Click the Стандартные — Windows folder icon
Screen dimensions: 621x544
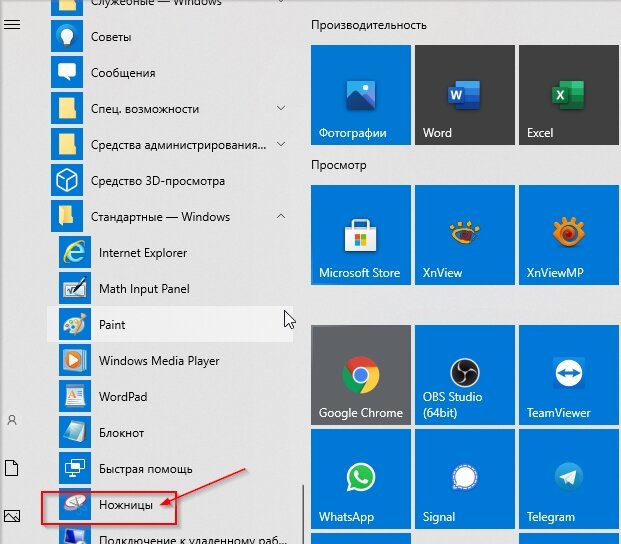click(x=67, y=217)
